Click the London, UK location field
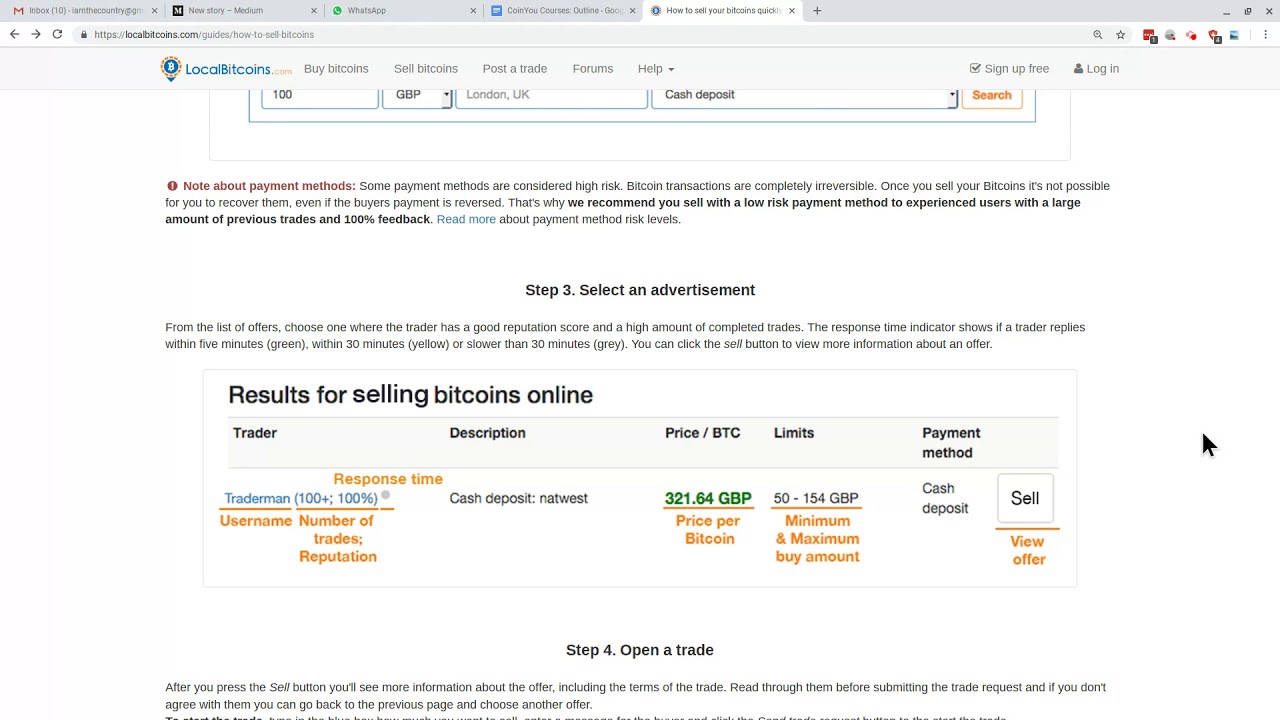1280x720 pixels. click(552, 97)
